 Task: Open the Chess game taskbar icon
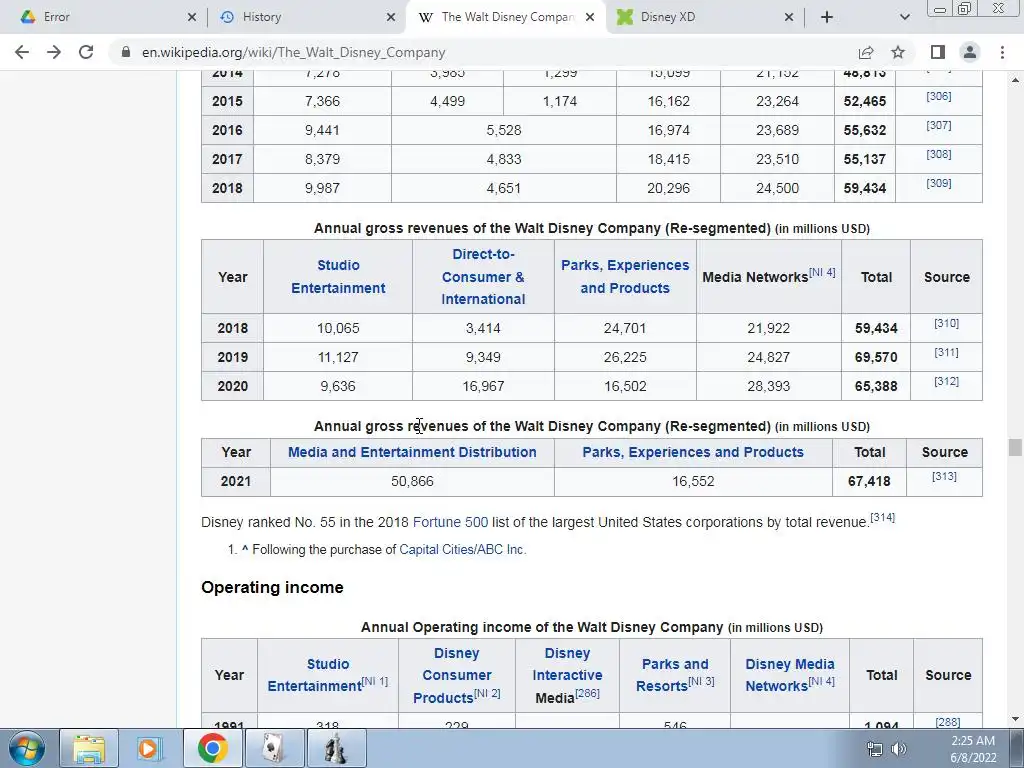pos(336,748)
